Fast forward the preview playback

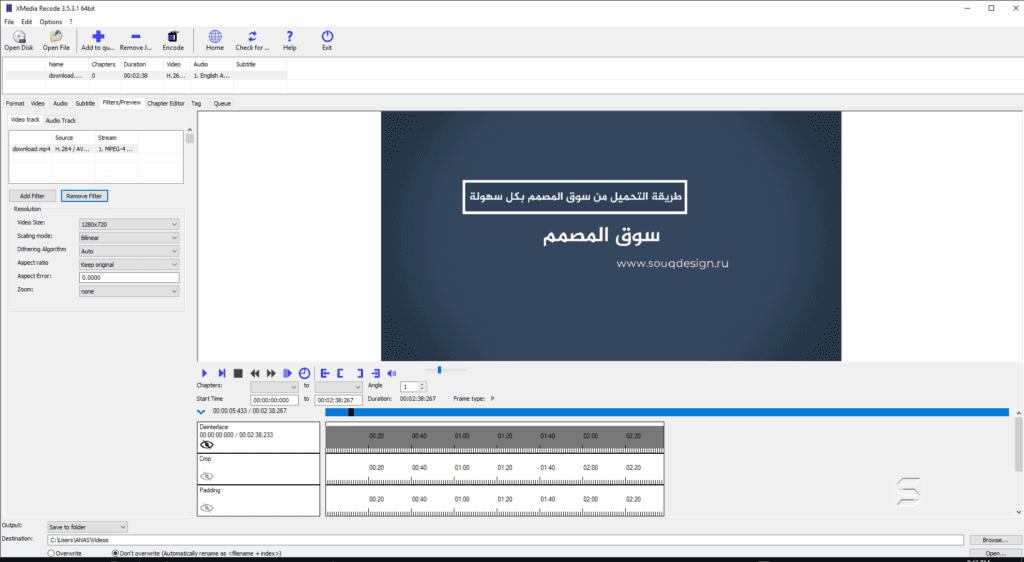point(271,373)
